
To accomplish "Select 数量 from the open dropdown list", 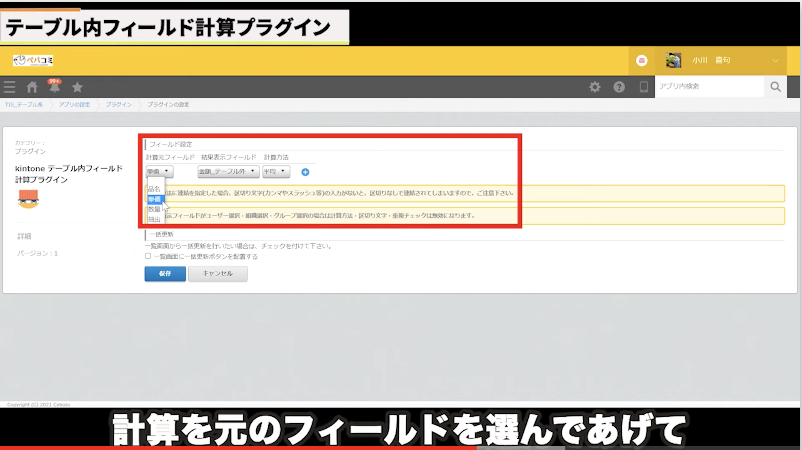I will pos(154,209).
